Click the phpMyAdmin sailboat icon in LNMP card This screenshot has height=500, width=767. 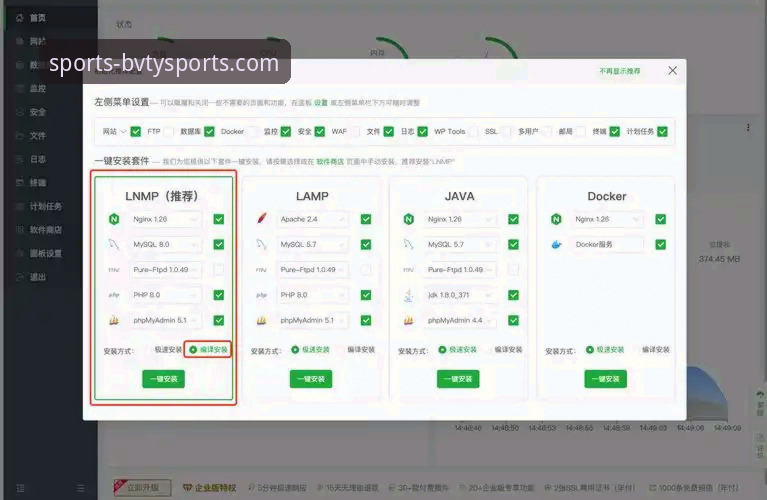114,320
